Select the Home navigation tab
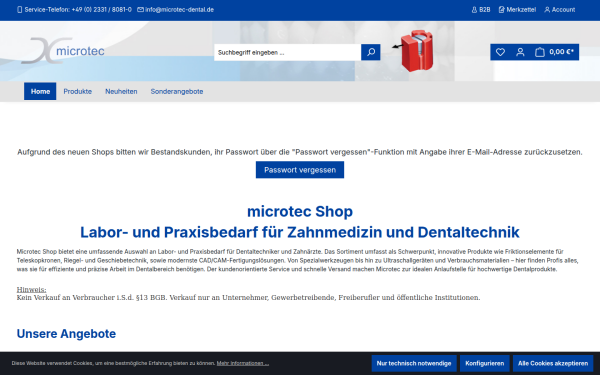This screenshot has width=600, height=375. pyautogui.click(x=40, y=91)
